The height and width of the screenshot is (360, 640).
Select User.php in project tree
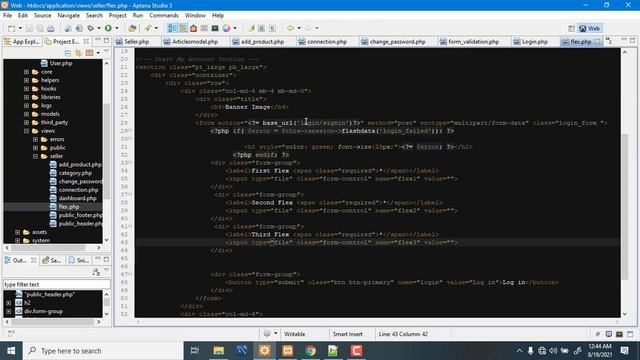(60, 63)
